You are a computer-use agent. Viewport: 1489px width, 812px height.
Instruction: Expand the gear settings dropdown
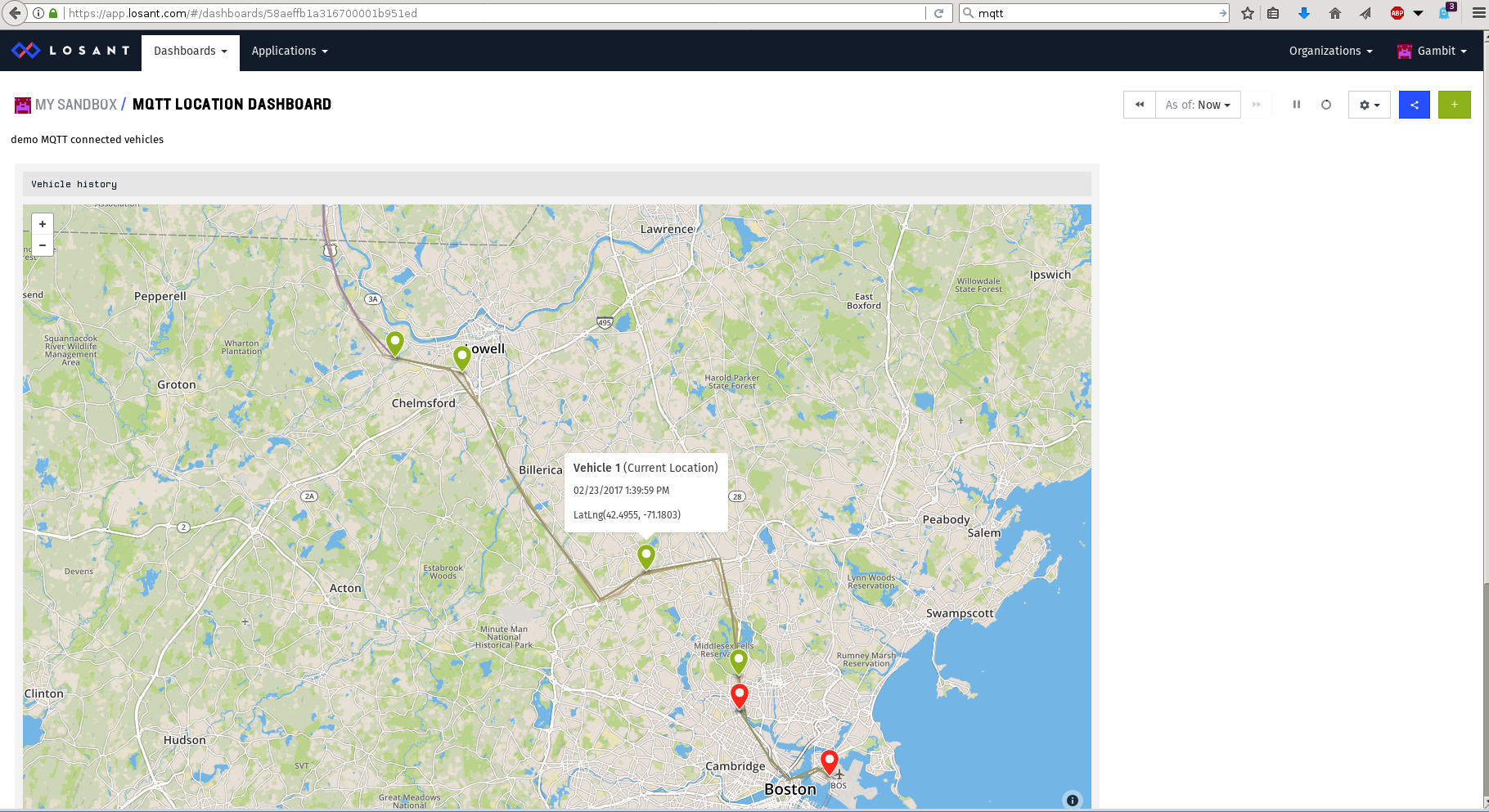click(1369, 105)
